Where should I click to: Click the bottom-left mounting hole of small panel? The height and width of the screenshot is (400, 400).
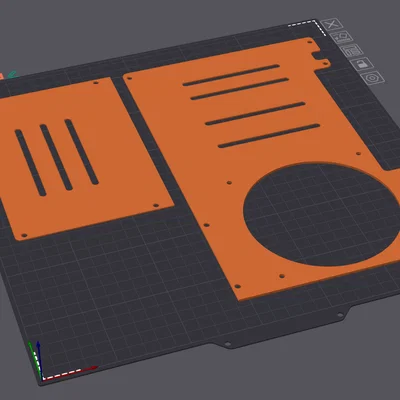click(24, 236)
